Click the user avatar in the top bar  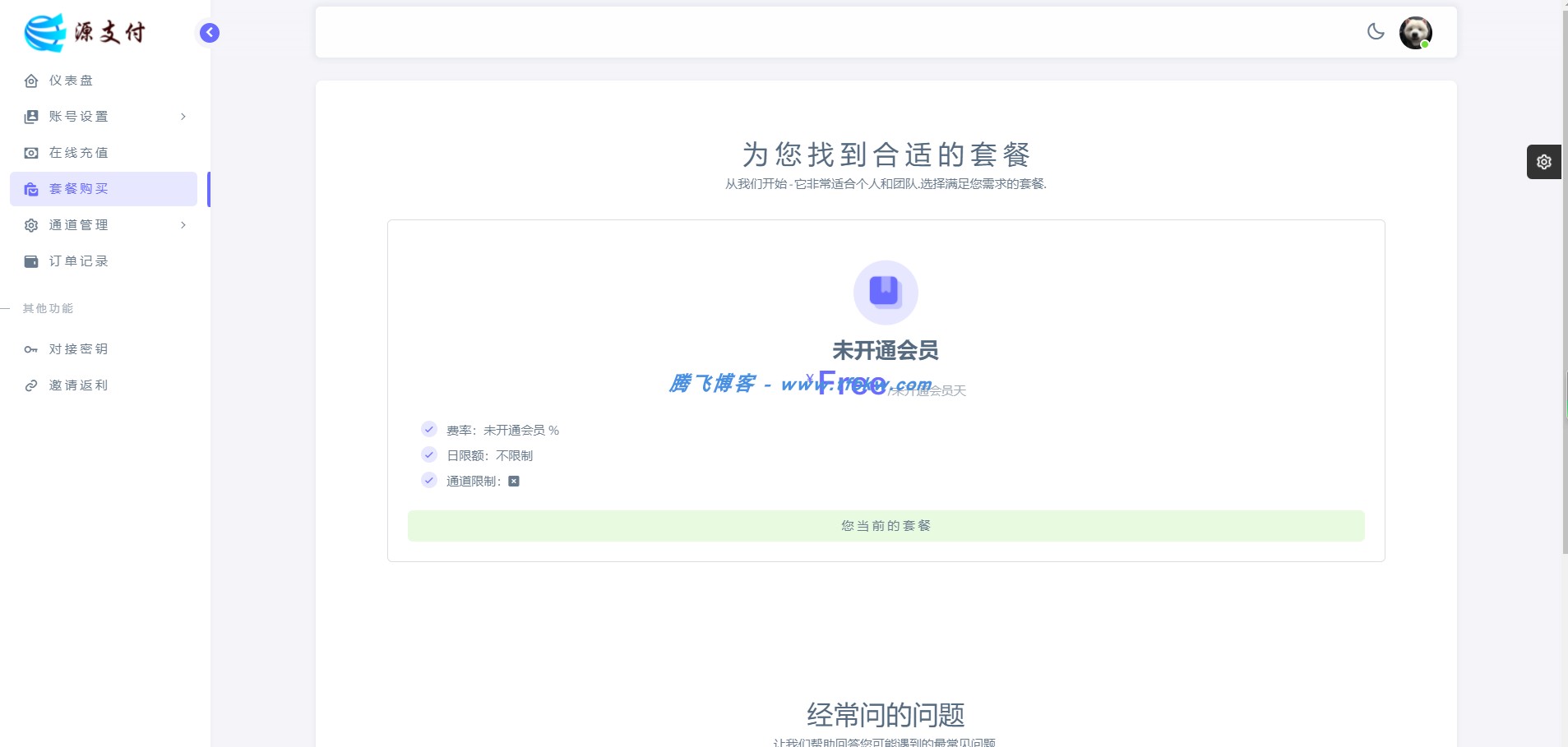coord(1417,32)
